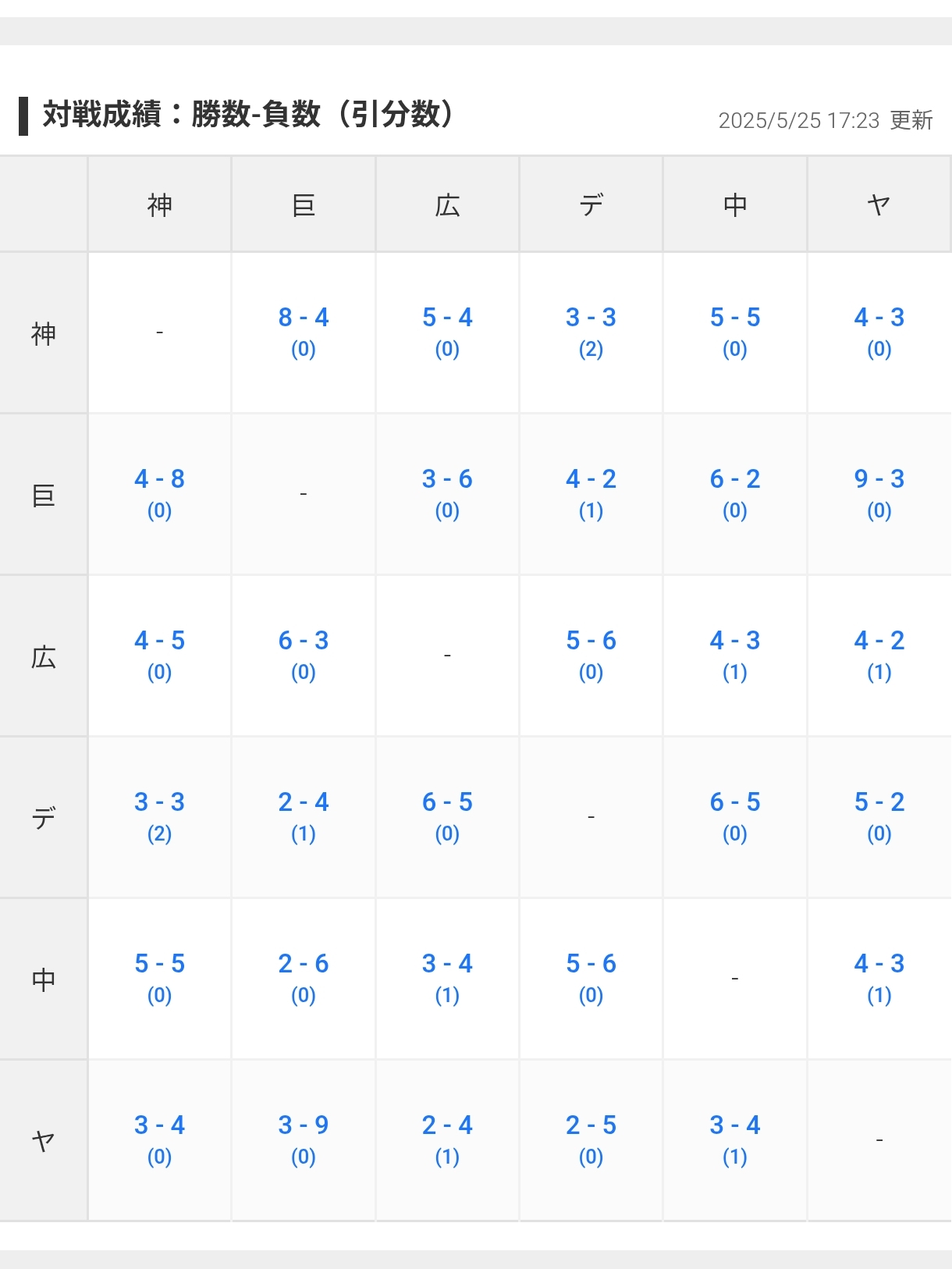This screenshot has height=1269, width=952.
Task: Select the デ column header cell
Action: tap(591, 204)
